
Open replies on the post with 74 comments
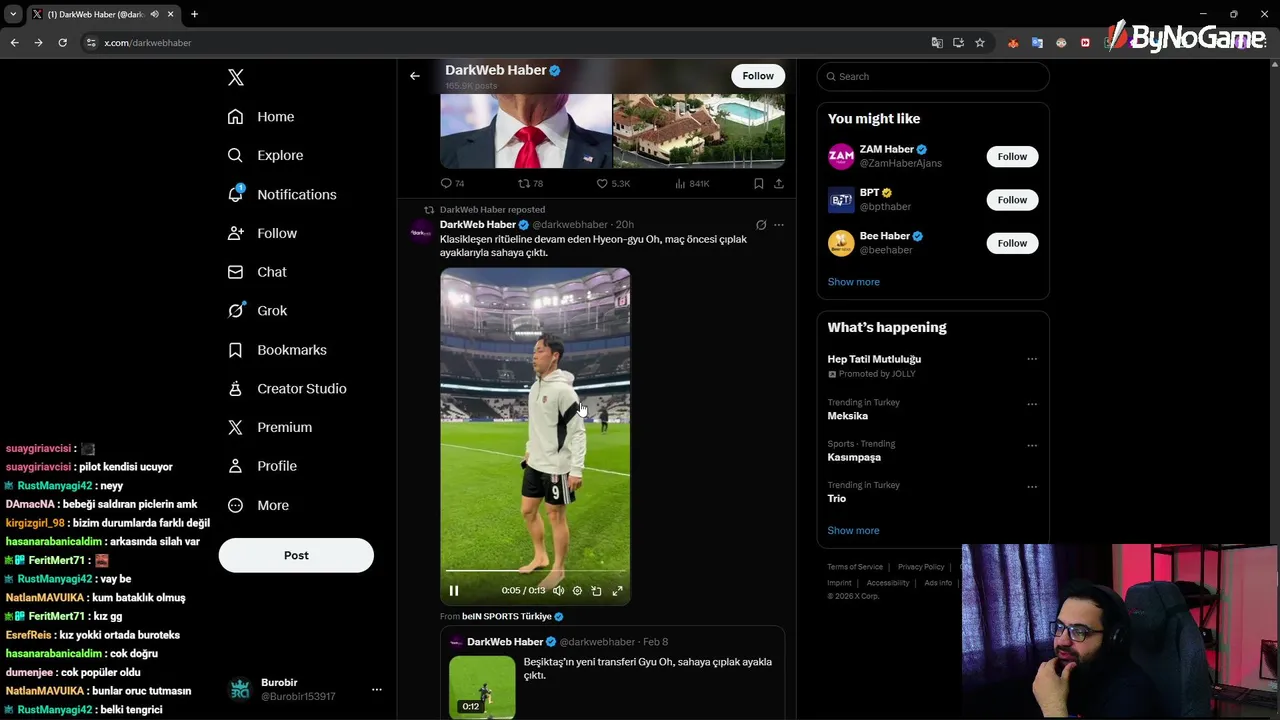[x=453, y=183]
